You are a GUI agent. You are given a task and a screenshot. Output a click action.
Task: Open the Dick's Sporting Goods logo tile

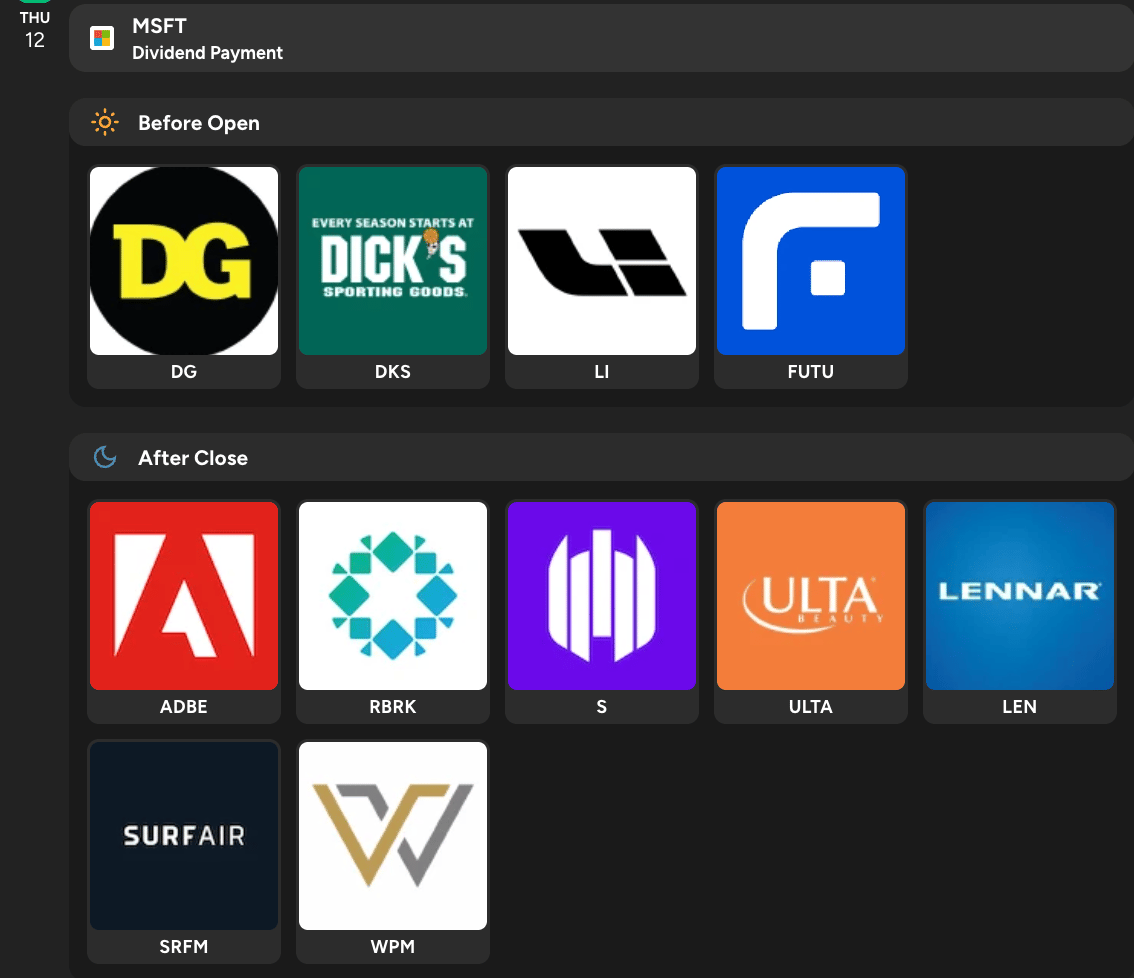click(x=393, y=261)
